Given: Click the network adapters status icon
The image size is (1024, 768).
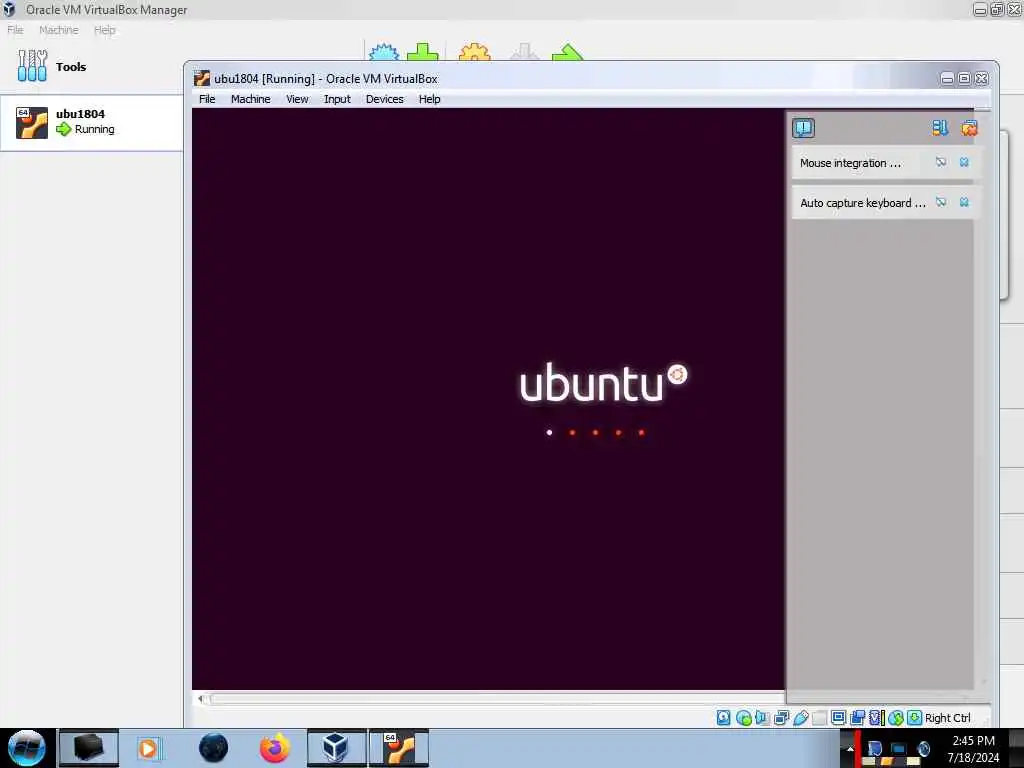Looking at the screenshot, I should click(782, 718).
